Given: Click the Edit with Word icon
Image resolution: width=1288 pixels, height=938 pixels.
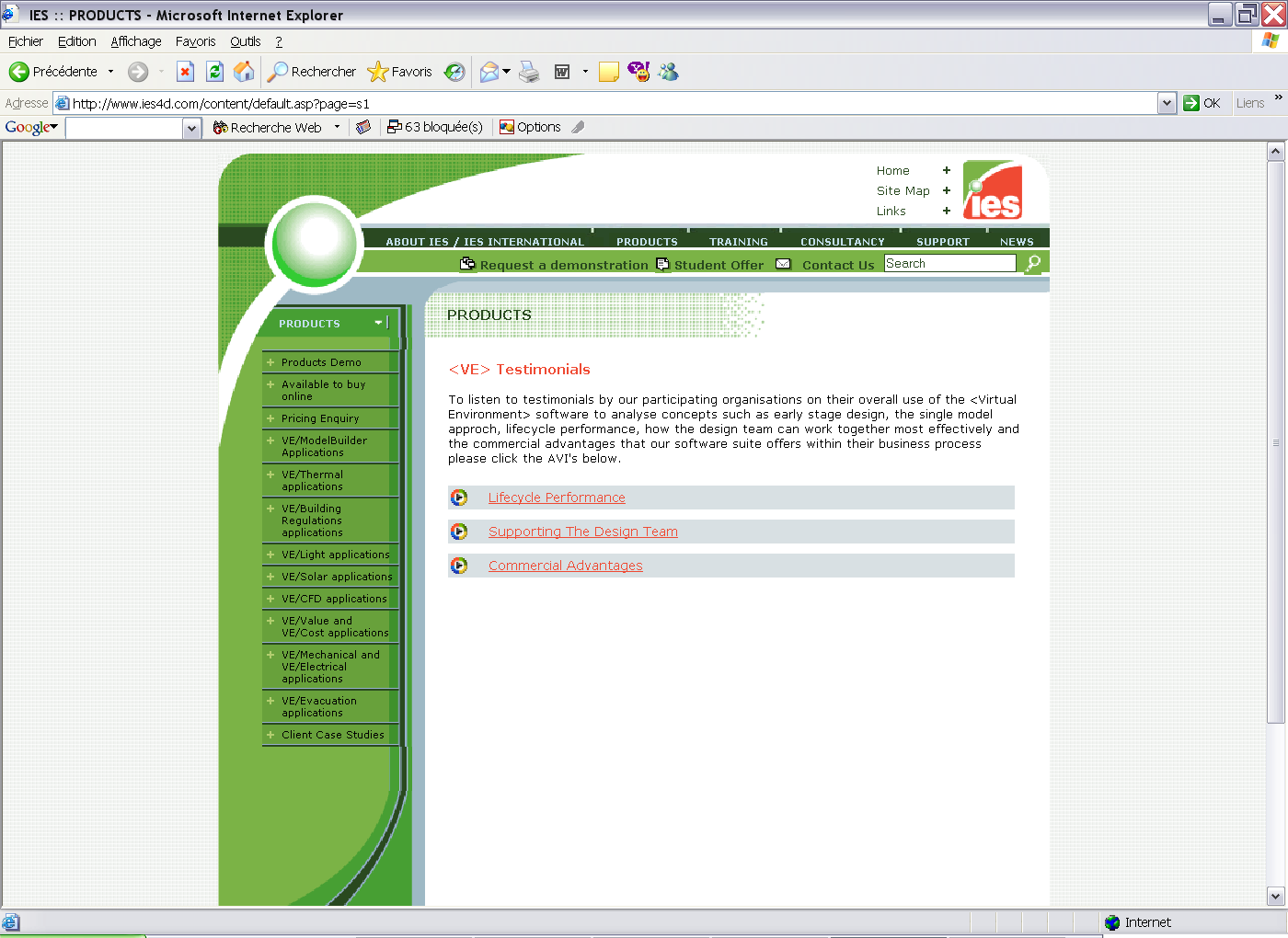Looking at the screenshot, I should (x=562, y=72).
